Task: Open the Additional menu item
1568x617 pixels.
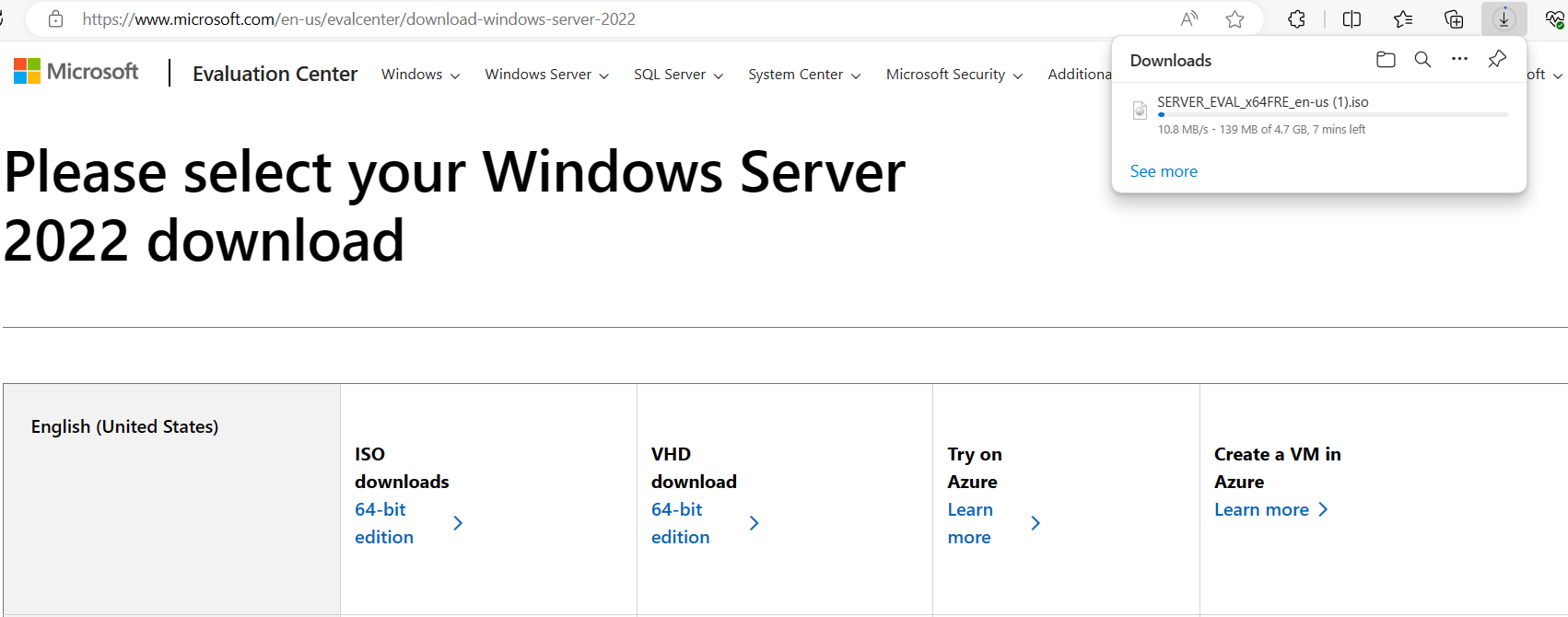Action: pyautogui.click(x=1079, y=75)
